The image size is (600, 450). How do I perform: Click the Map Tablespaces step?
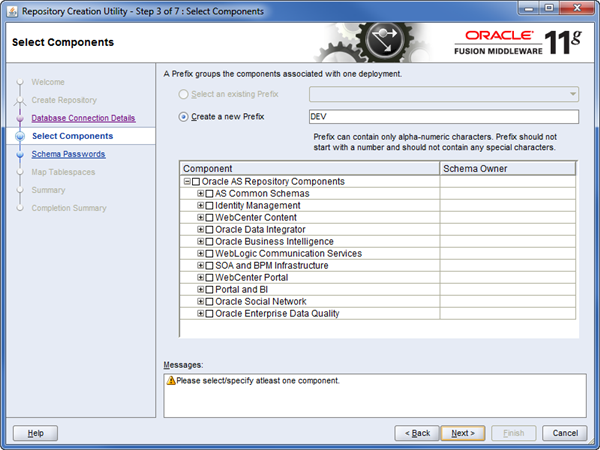coord(63,172)
